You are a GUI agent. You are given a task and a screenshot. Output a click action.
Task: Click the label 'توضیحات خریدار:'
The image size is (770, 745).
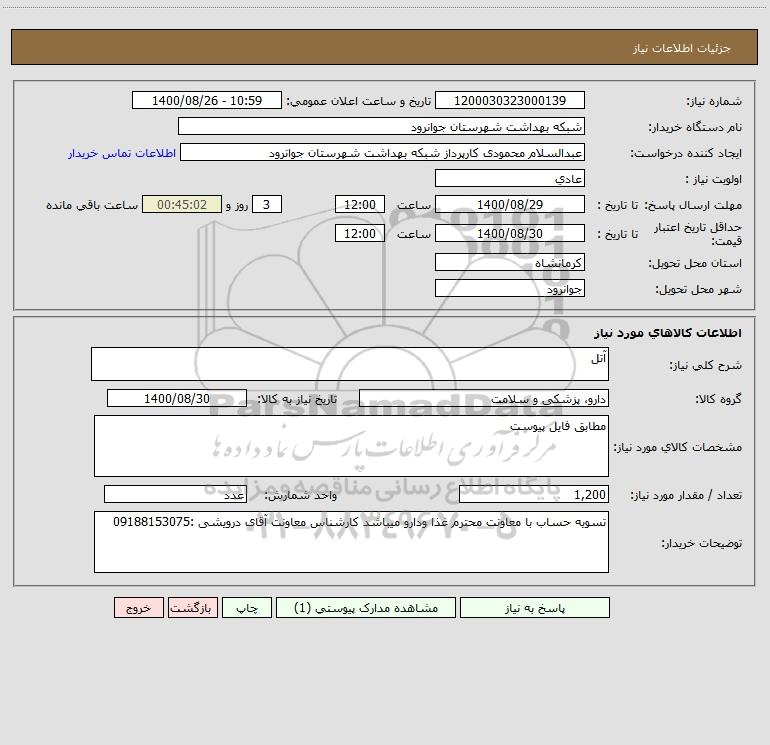[702, 543]
